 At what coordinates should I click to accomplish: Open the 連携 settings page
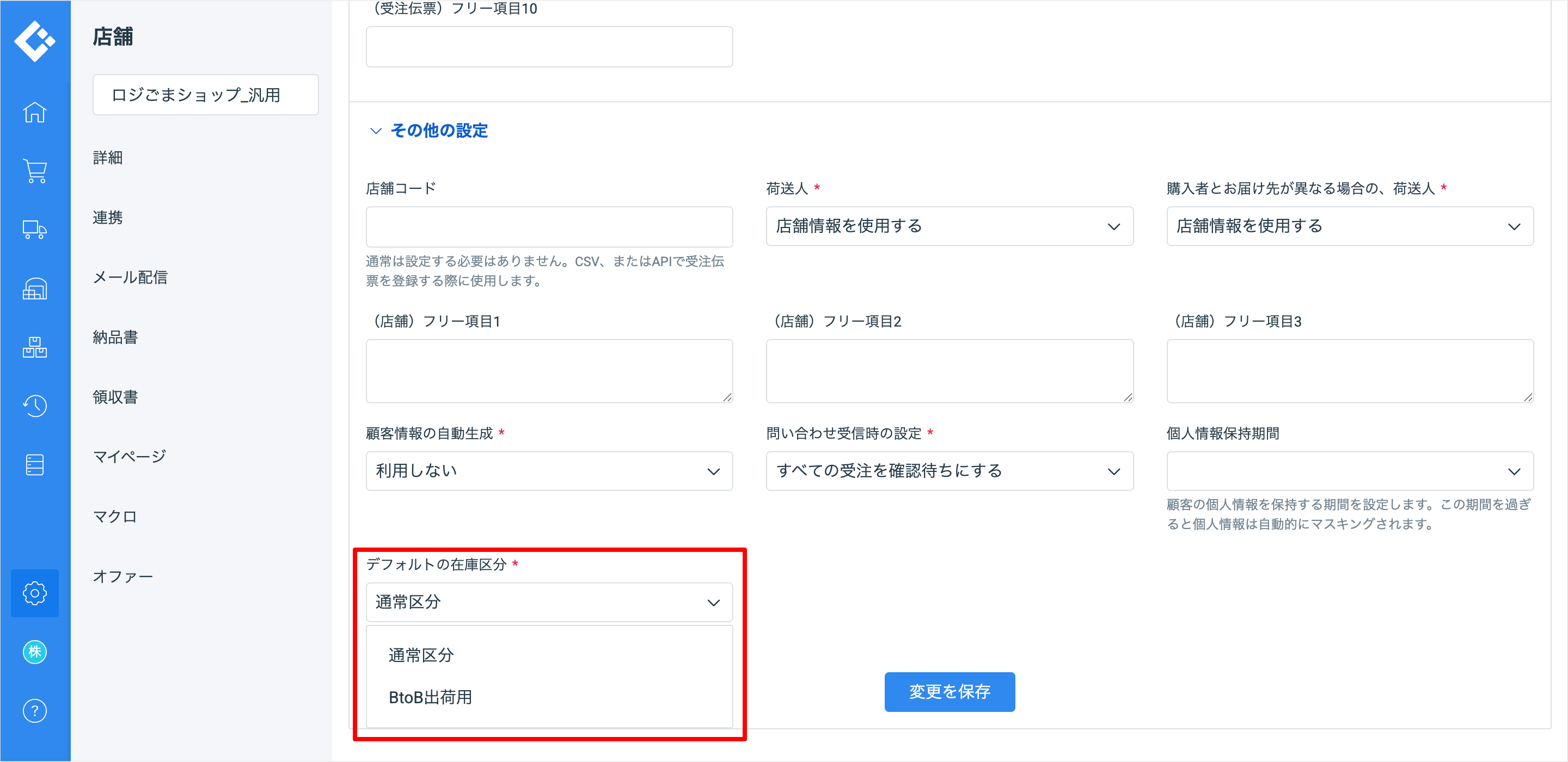(108, 217)
